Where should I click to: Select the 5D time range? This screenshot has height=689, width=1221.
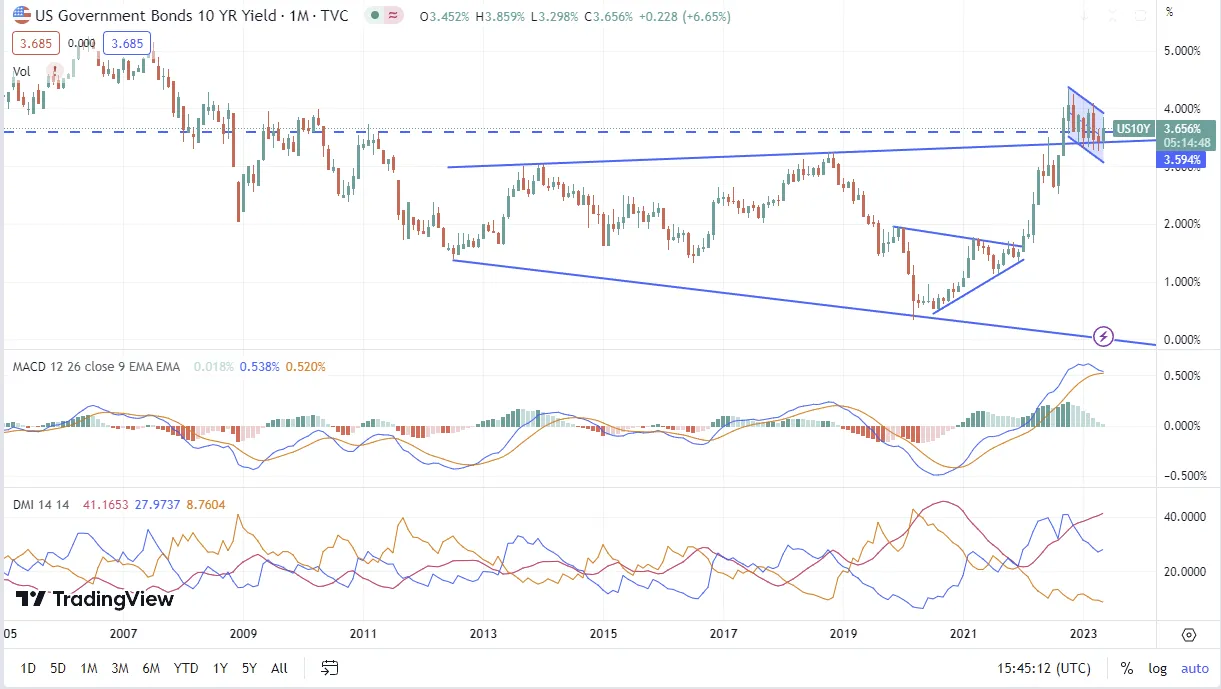[x=58, y=668]
